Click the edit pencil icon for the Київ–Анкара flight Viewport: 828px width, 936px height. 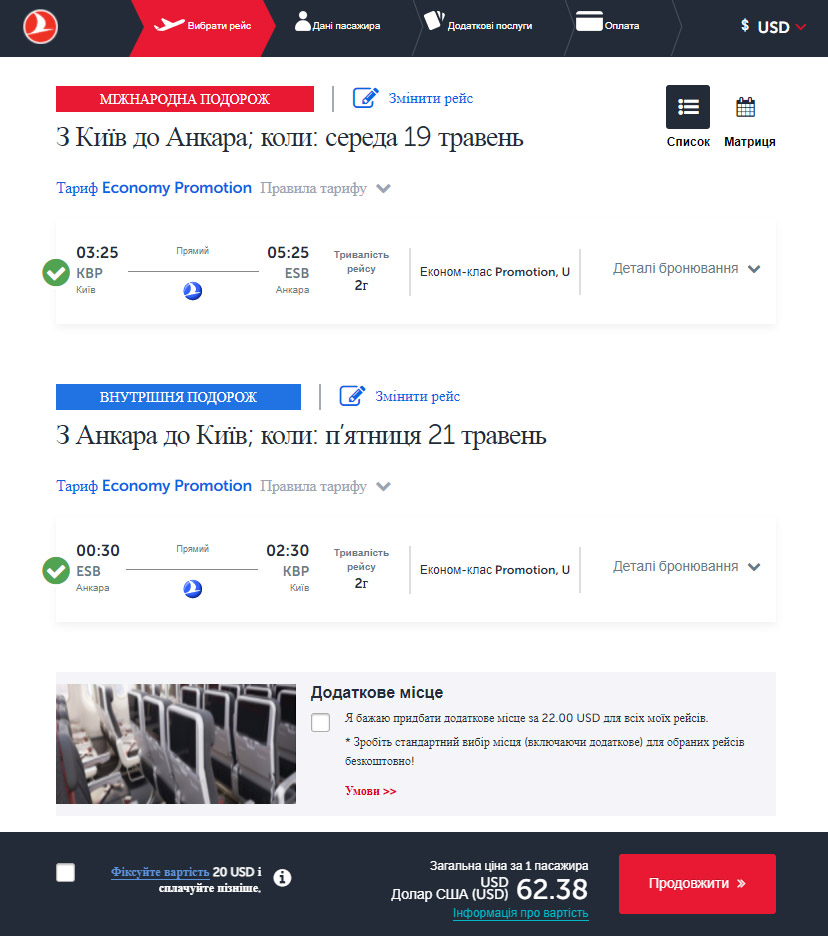point(365,97)
